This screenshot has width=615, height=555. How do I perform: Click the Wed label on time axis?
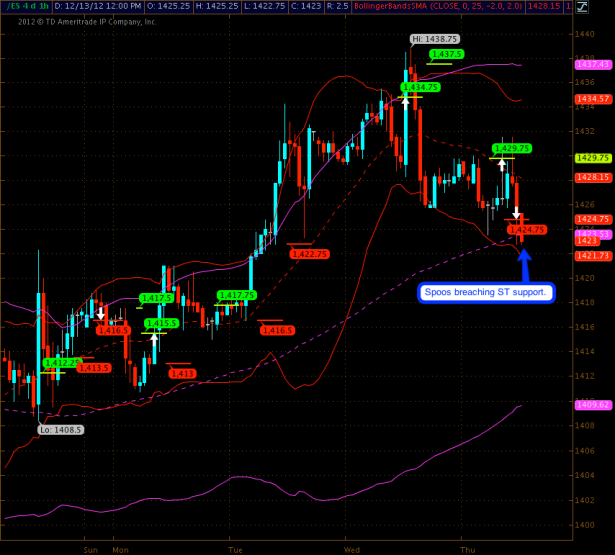pos(351,549)
